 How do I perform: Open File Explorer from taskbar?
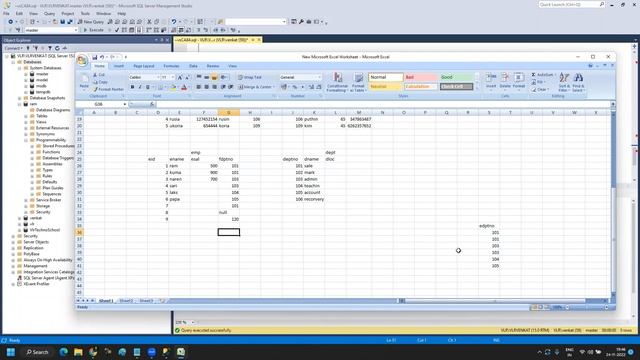[78, 352]
